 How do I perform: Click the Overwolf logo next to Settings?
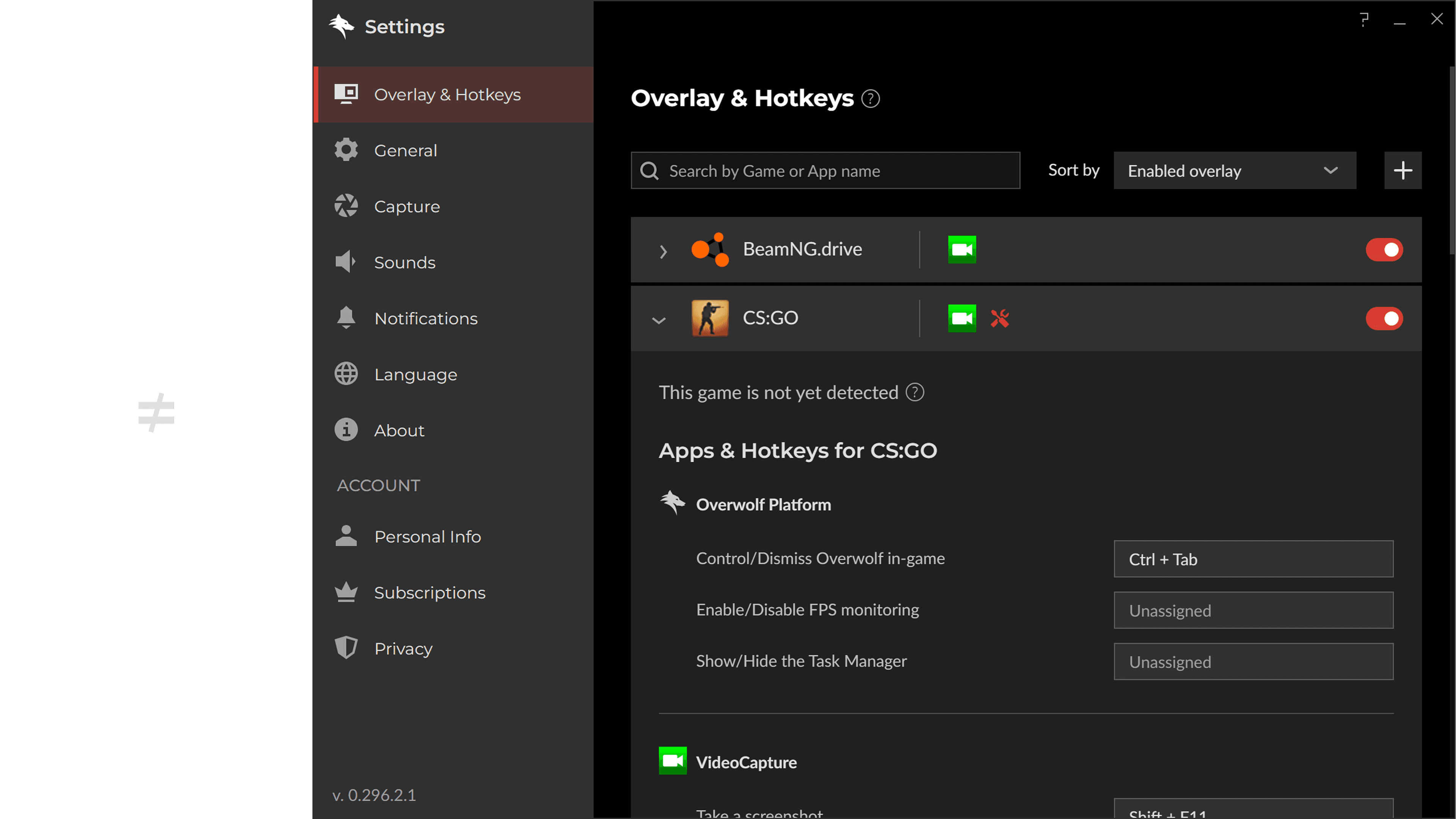click(341, 26)
